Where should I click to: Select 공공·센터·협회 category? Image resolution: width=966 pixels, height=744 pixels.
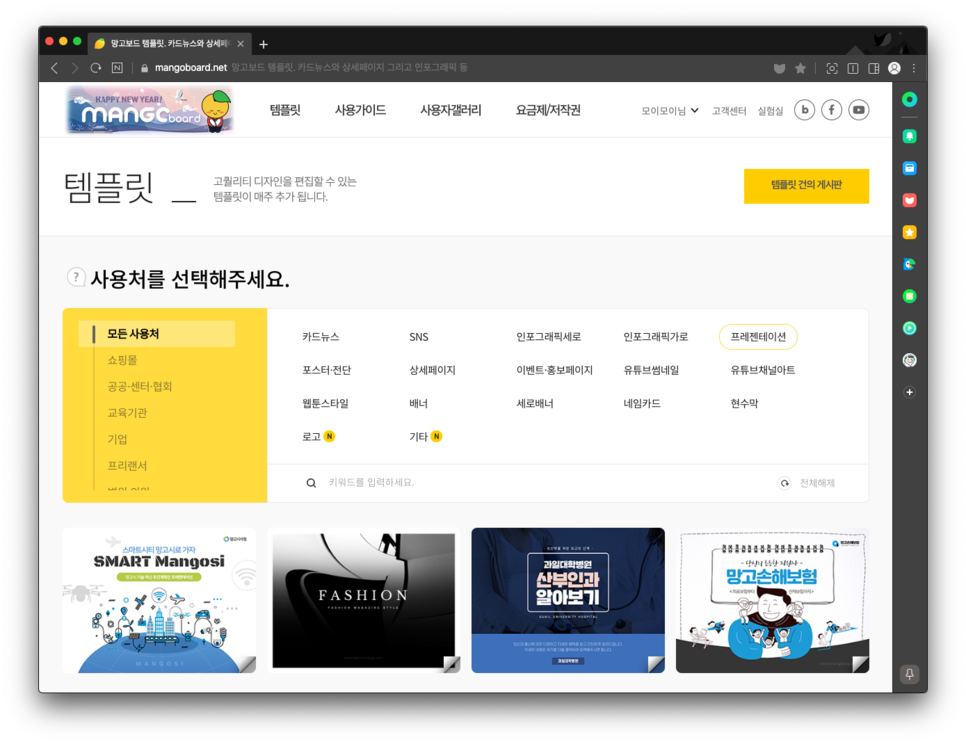140,387
